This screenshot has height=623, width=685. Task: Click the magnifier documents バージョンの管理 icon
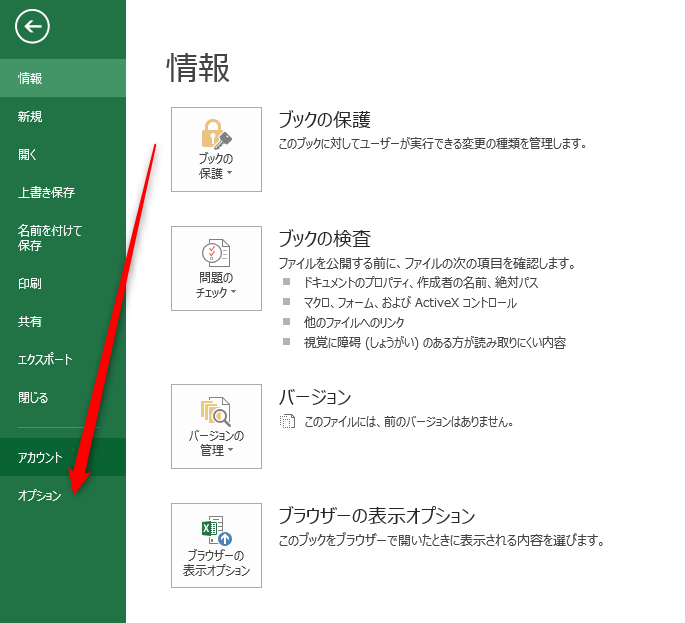(216, 412)
